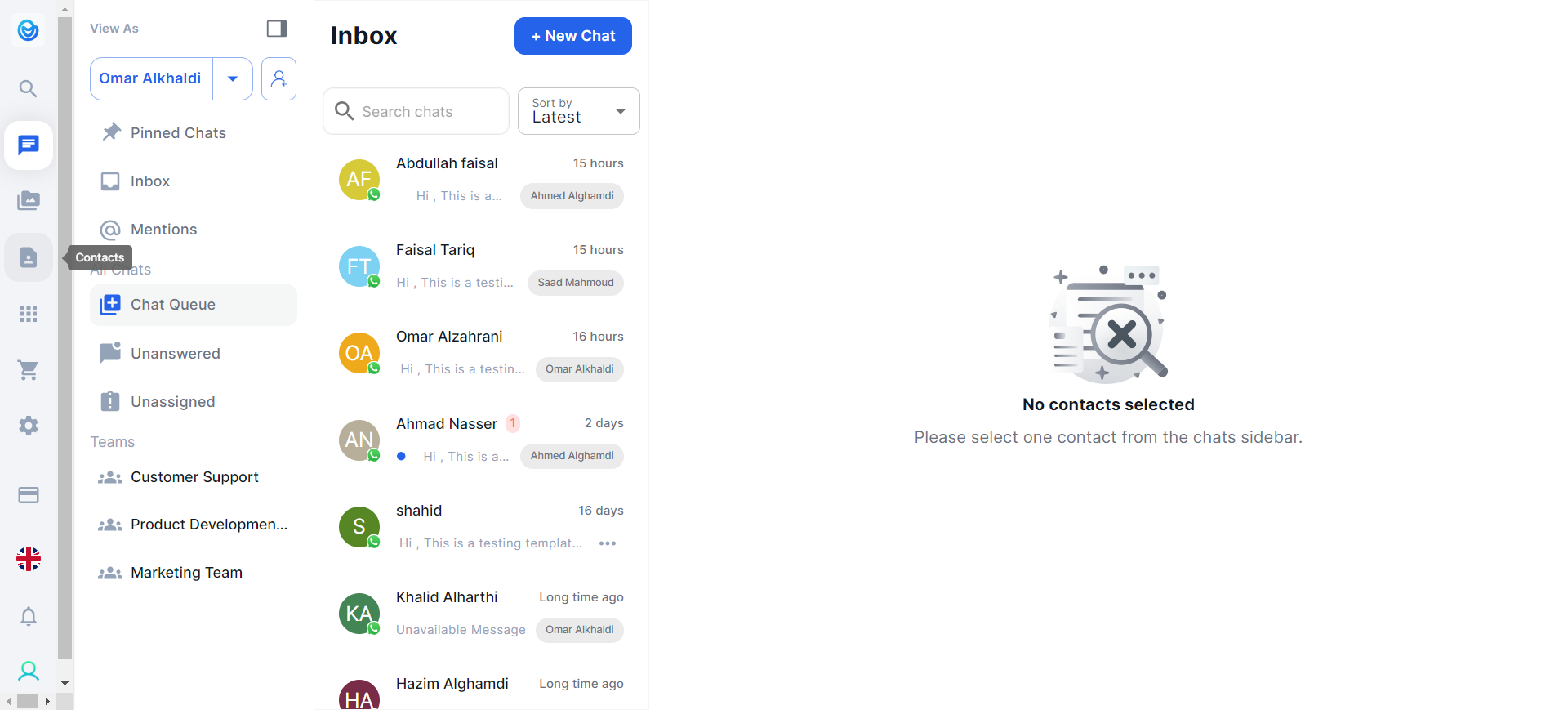Viewport: 1568px width, 710px height.
Task: Open settings gear in left rail
Action: [29, 426]
